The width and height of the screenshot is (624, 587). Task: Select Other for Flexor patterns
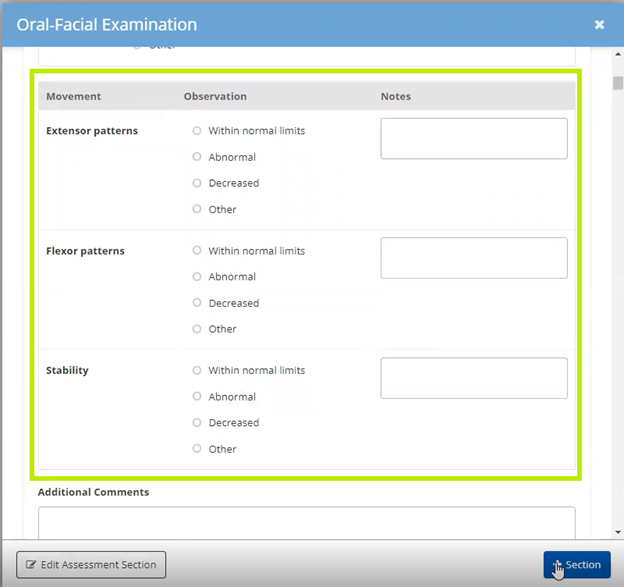197,329
